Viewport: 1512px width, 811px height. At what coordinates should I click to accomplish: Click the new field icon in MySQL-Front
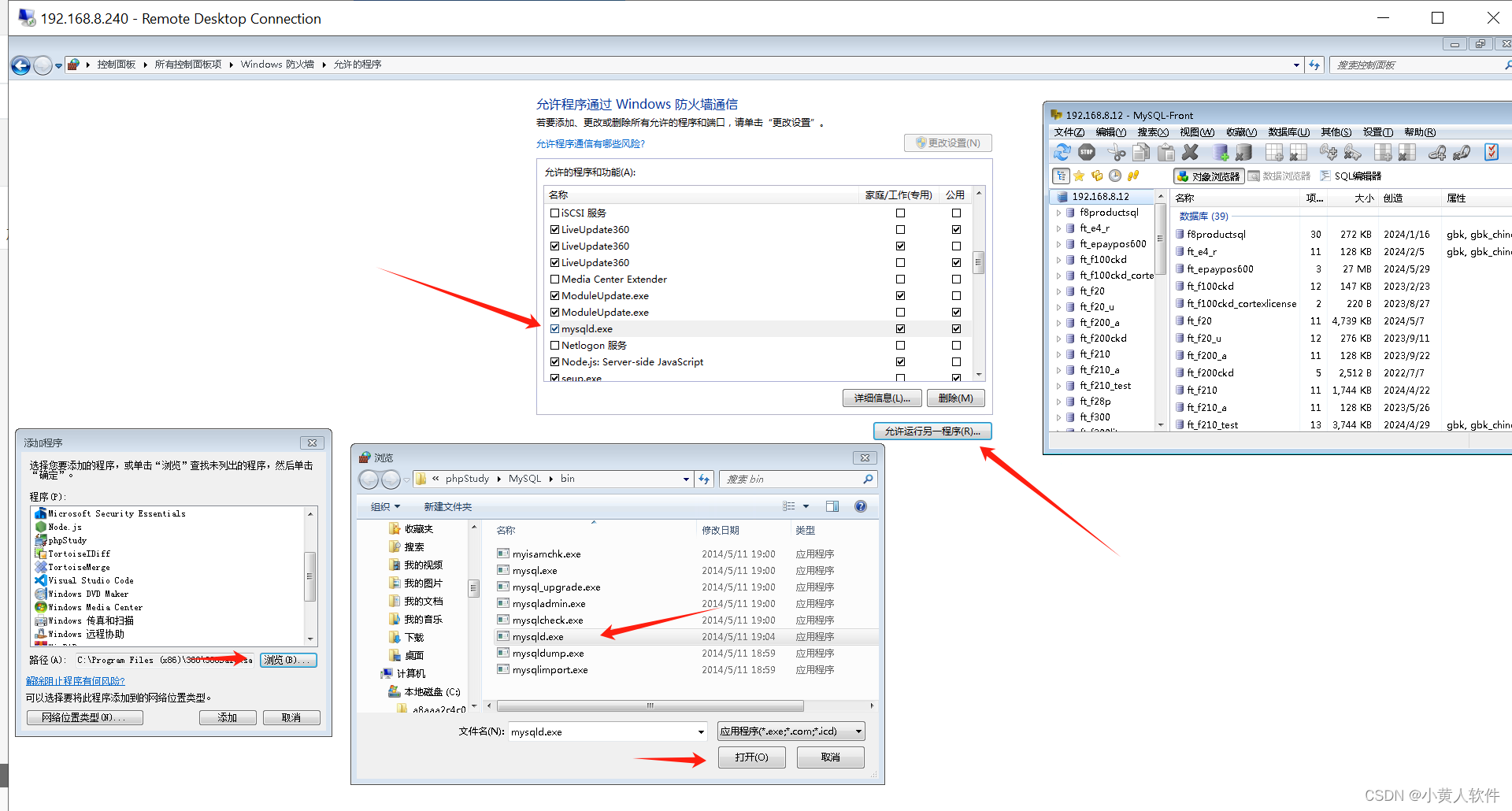(1383, 152)
